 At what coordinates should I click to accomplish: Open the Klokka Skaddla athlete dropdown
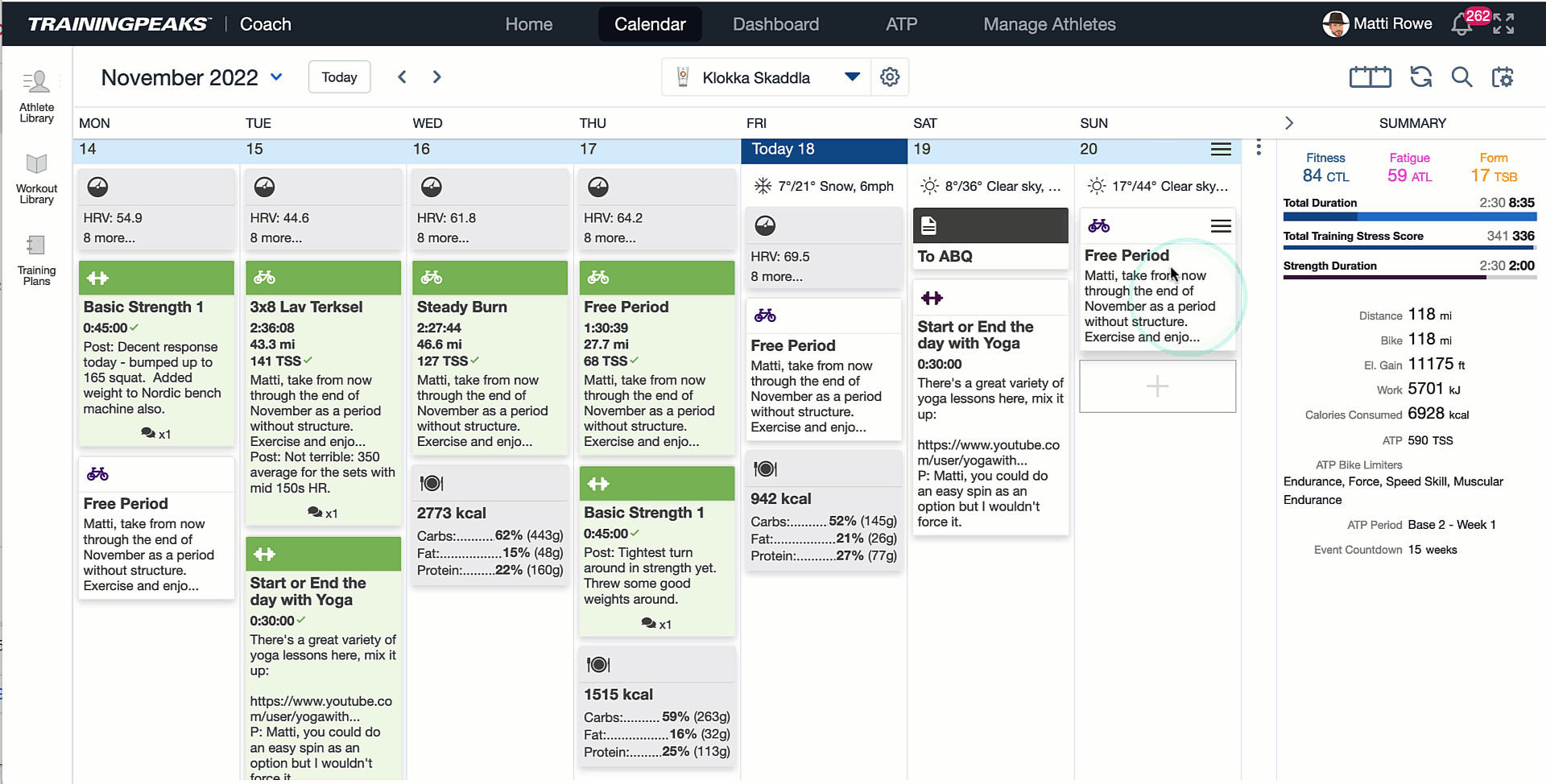pyautogui.click(x=852, y=77)
